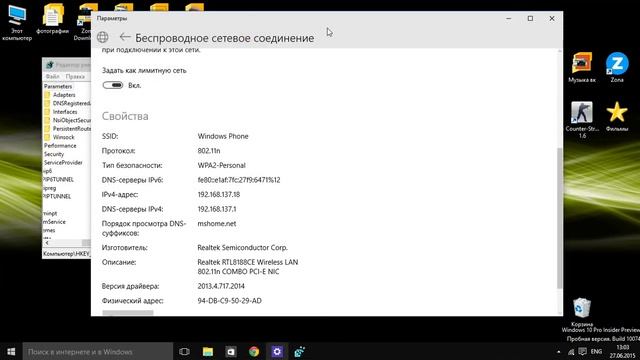Click the protocol value '802.11n'
The image size is (640, 360).
[209, 151]
